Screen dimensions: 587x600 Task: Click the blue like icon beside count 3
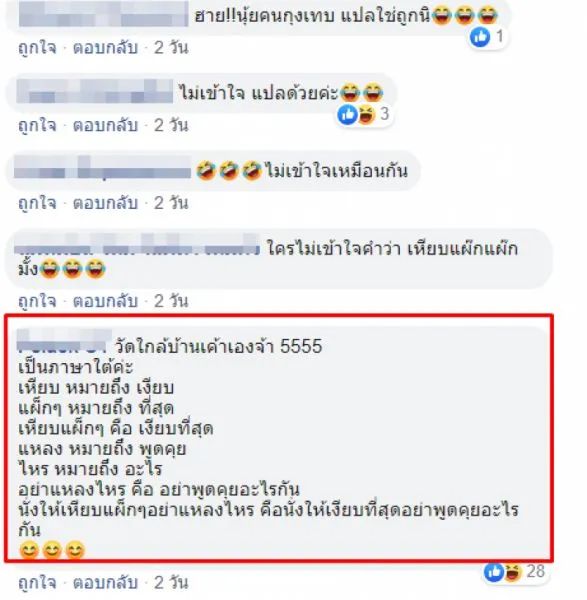click(347, 114)
